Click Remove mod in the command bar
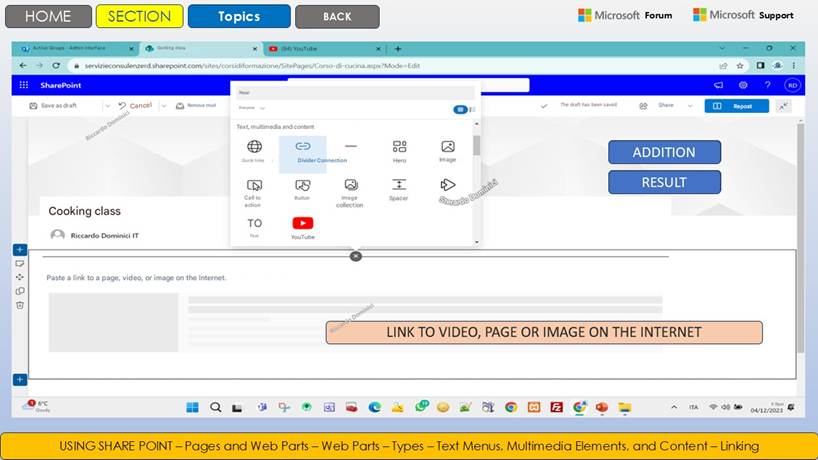The width and height of the screenshot is (818, 460). tap(196, 106)
